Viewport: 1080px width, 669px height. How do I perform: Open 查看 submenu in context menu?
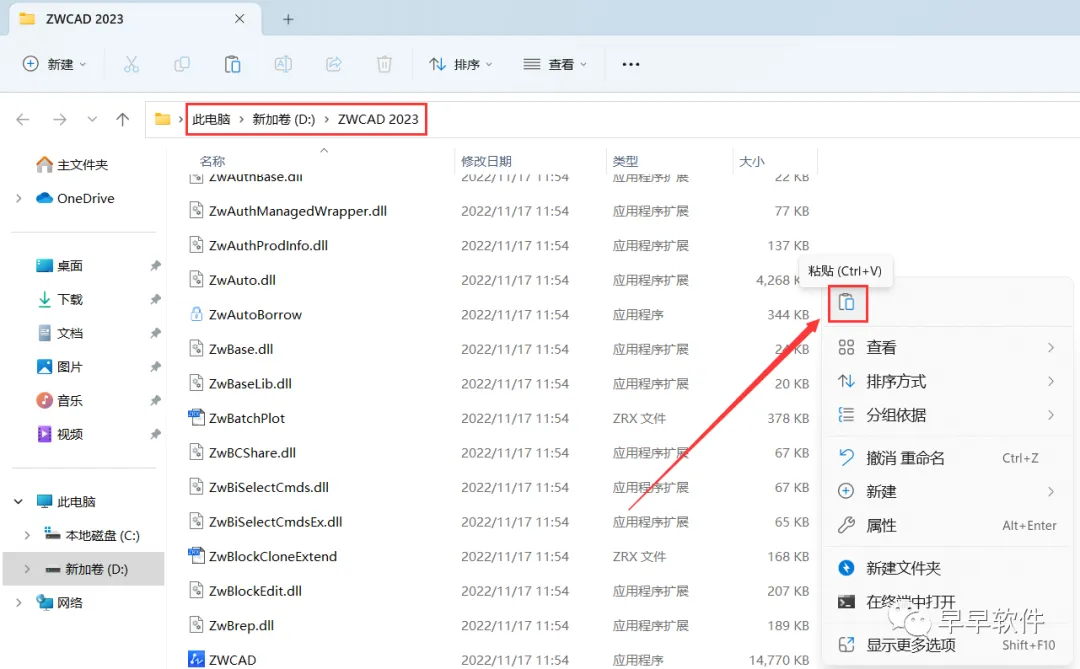[x=948, y=347]
